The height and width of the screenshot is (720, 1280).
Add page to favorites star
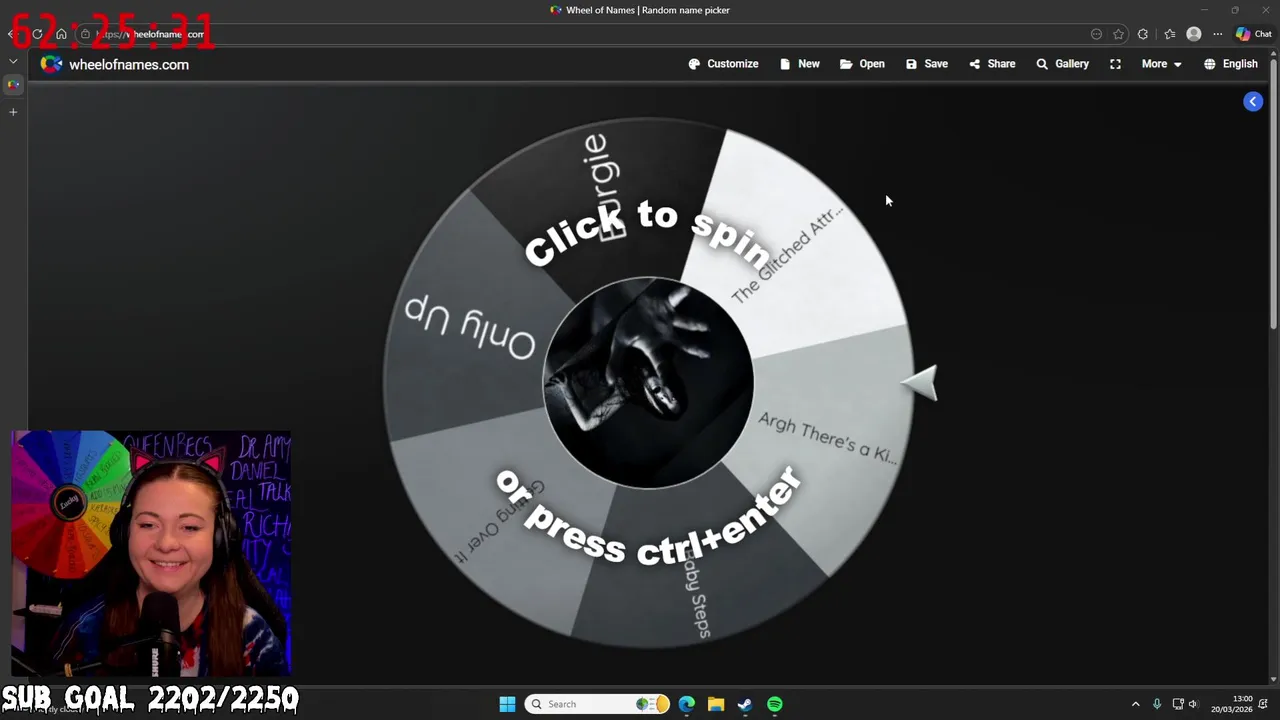[x=1119, y=34]
